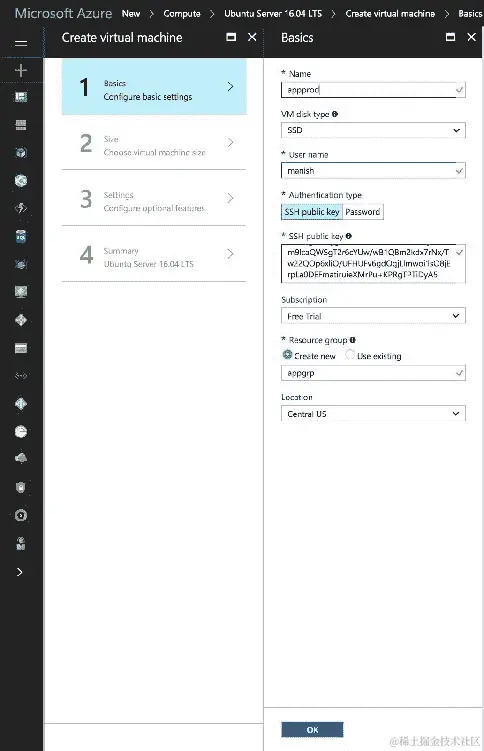Image resolution: width=484 pixels, height=751 pixels.
Task: Click the Compute breadcrumb link
Action: (x=182, y=14)
